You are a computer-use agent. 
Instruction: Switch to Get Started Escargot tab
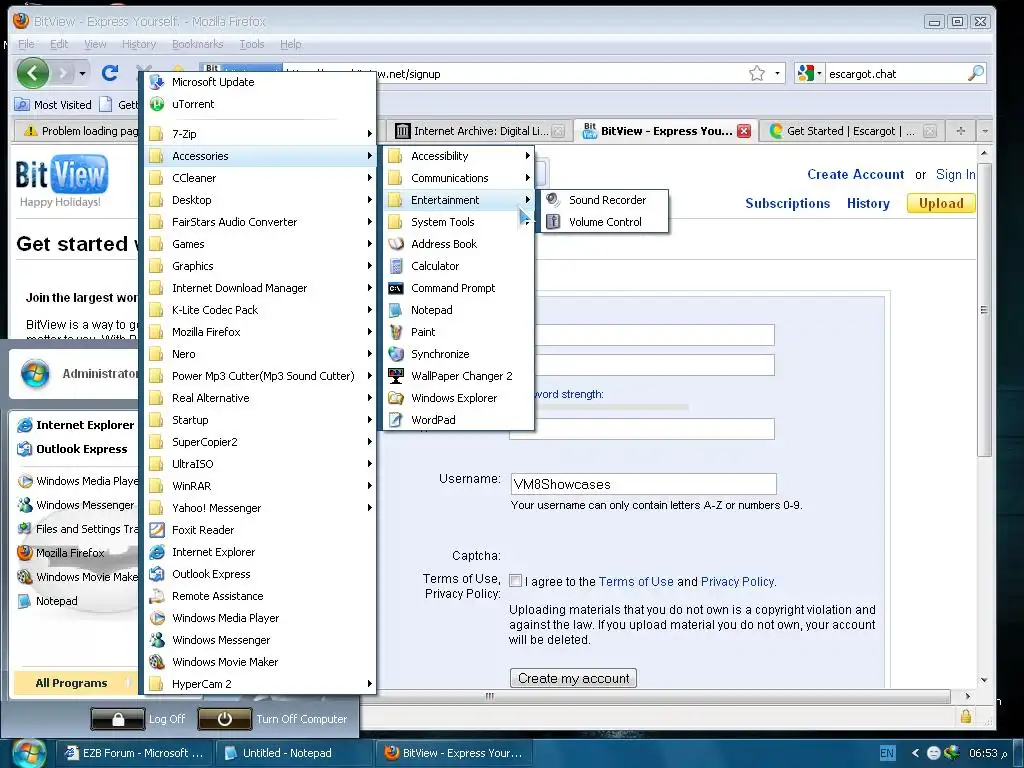tap(852, 131)
